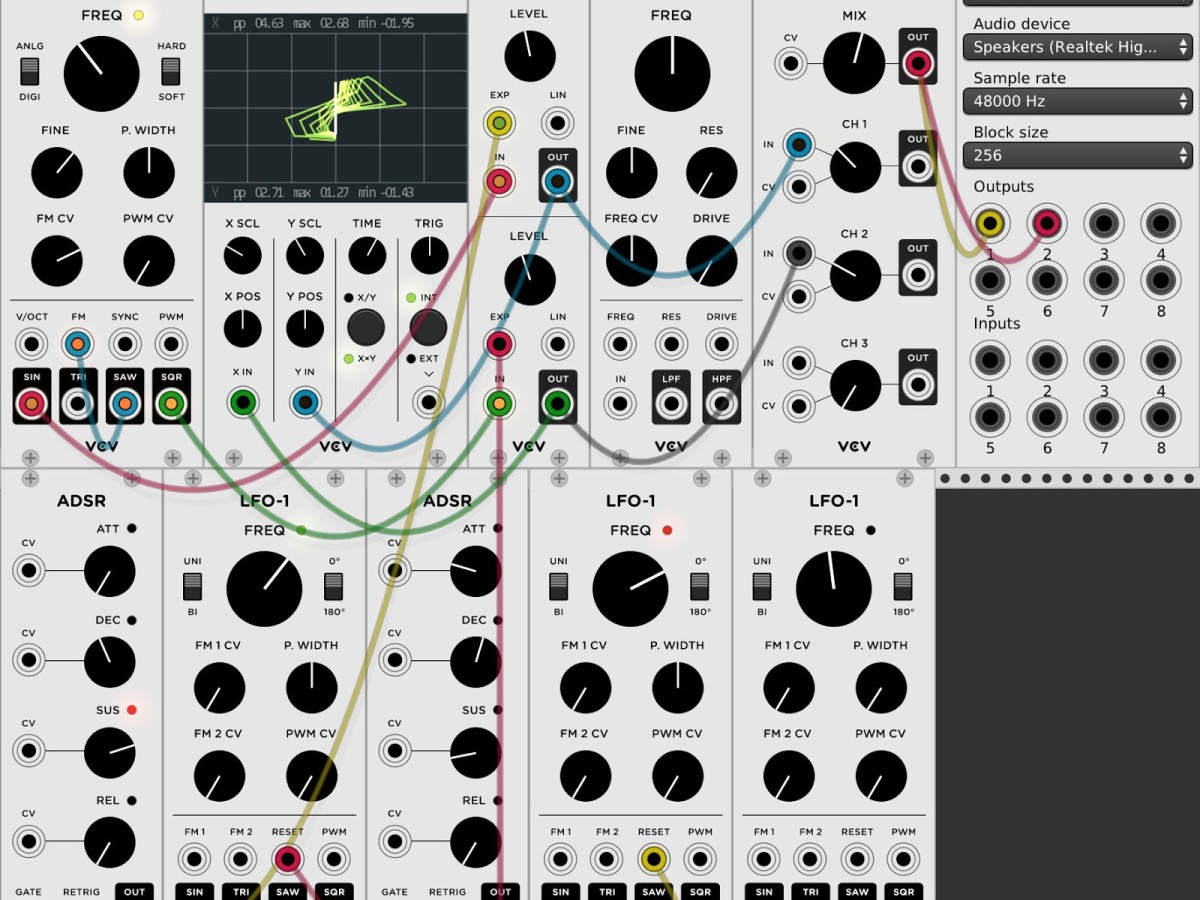Flip the UNI/BI switch on the rightmost LFO-1
The width and height of the screenshot is (1200, 900).
point(762,586)
